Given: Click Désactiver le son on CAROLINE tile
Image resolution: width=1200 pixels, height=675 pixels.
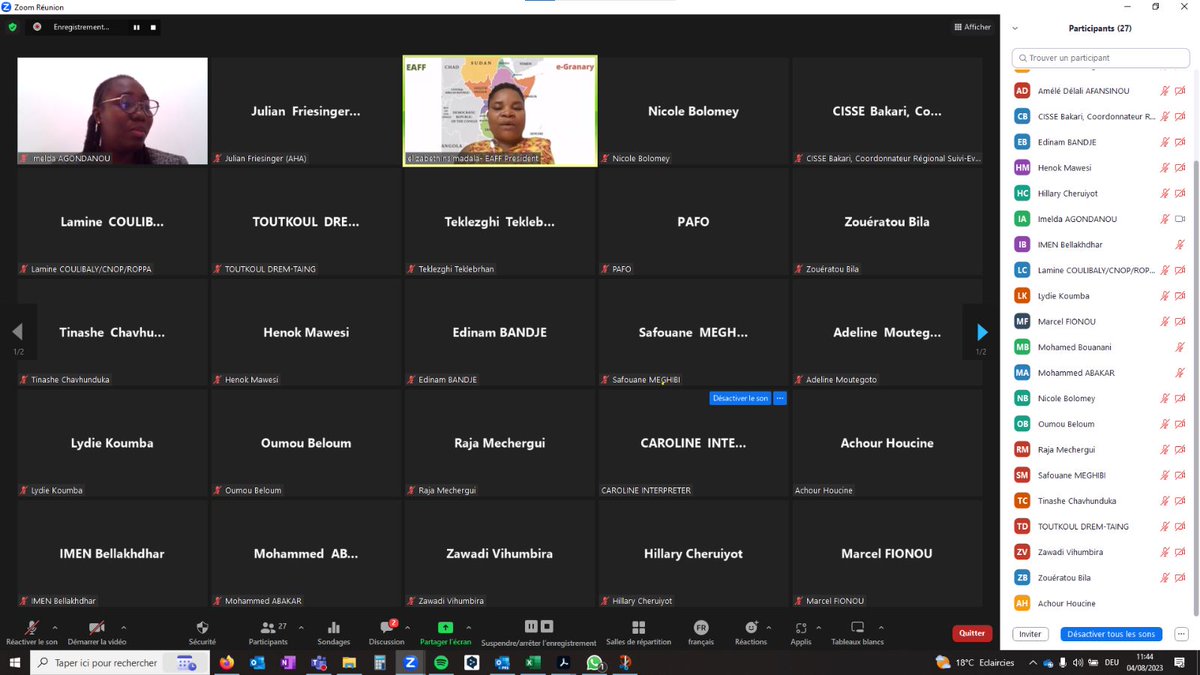Looking at the screenshot, I should [740, 398].
